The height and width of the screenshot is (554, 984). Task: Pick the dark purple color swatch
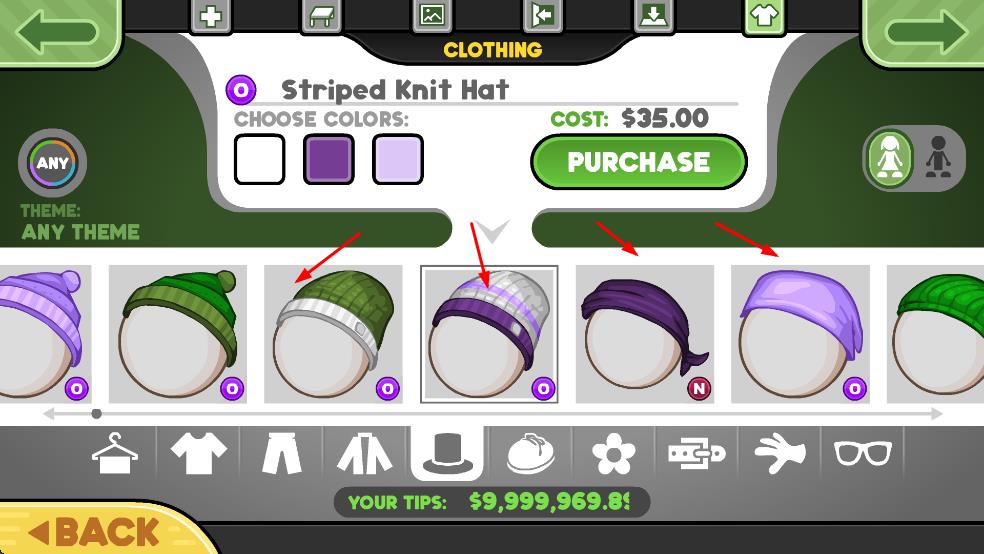point(329,159)
